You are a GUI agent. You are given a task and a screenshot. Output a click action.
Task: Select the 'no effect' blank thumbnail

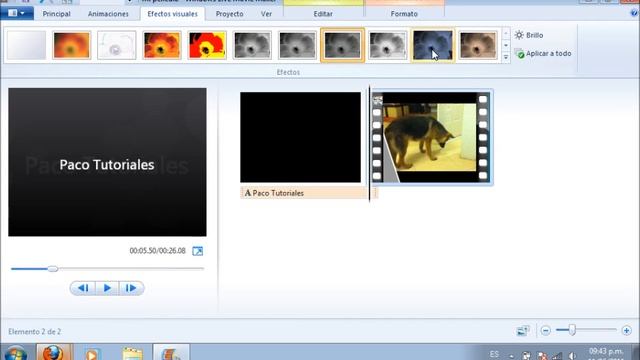click(x=26, y=45)
